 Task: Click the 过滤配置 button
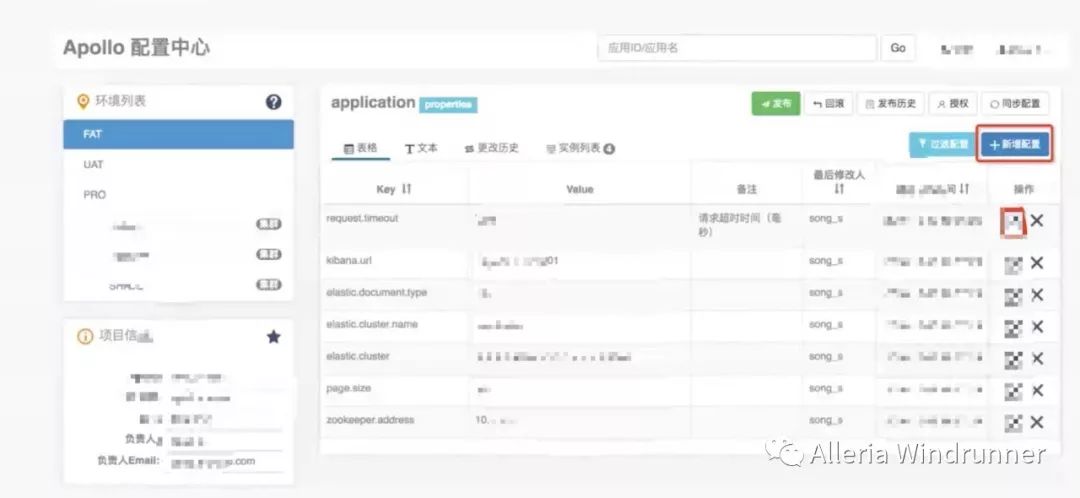[x=942, y=145]
